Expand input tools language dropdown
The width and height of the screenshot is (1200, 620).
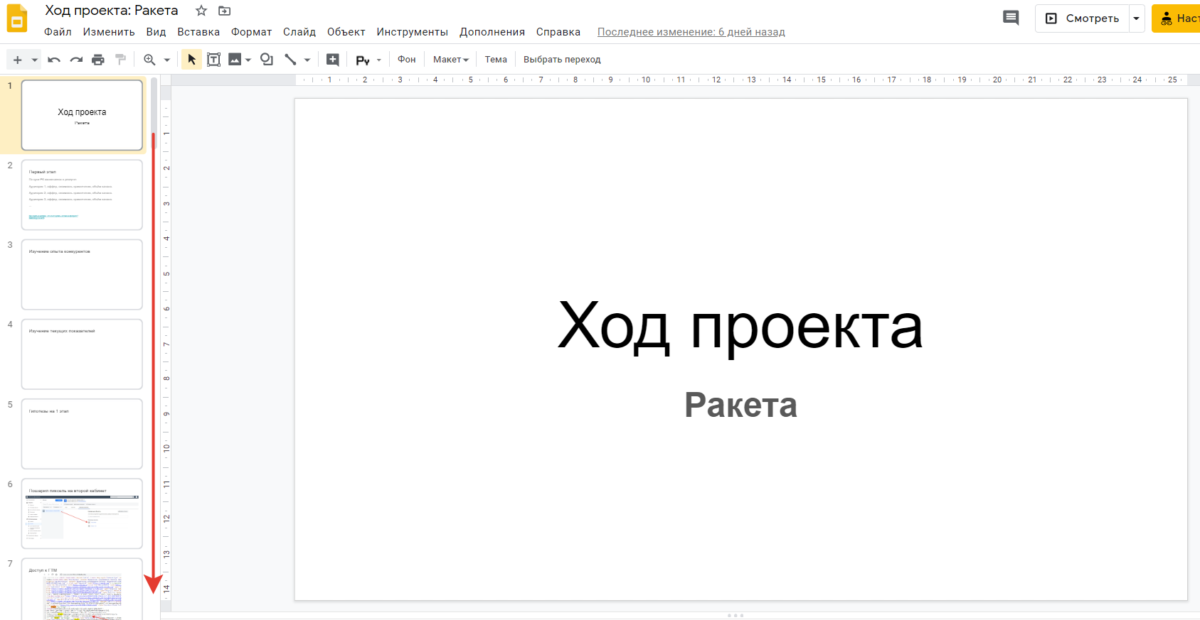point(379,60)
